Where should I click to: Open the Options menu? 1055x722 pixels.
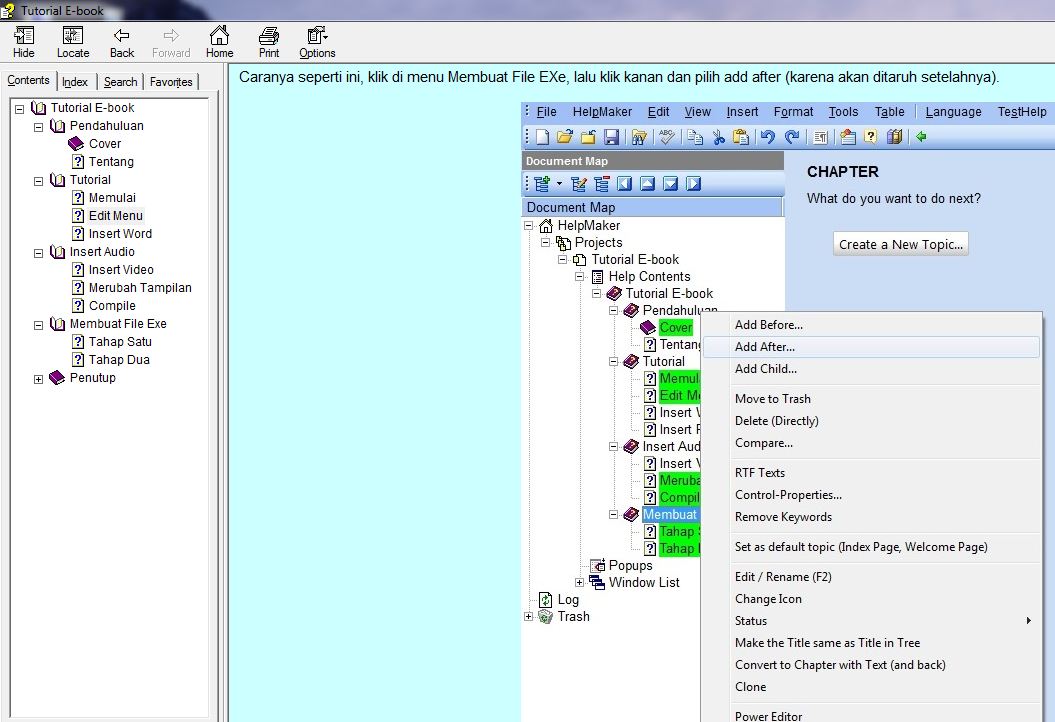click(317, 42)
